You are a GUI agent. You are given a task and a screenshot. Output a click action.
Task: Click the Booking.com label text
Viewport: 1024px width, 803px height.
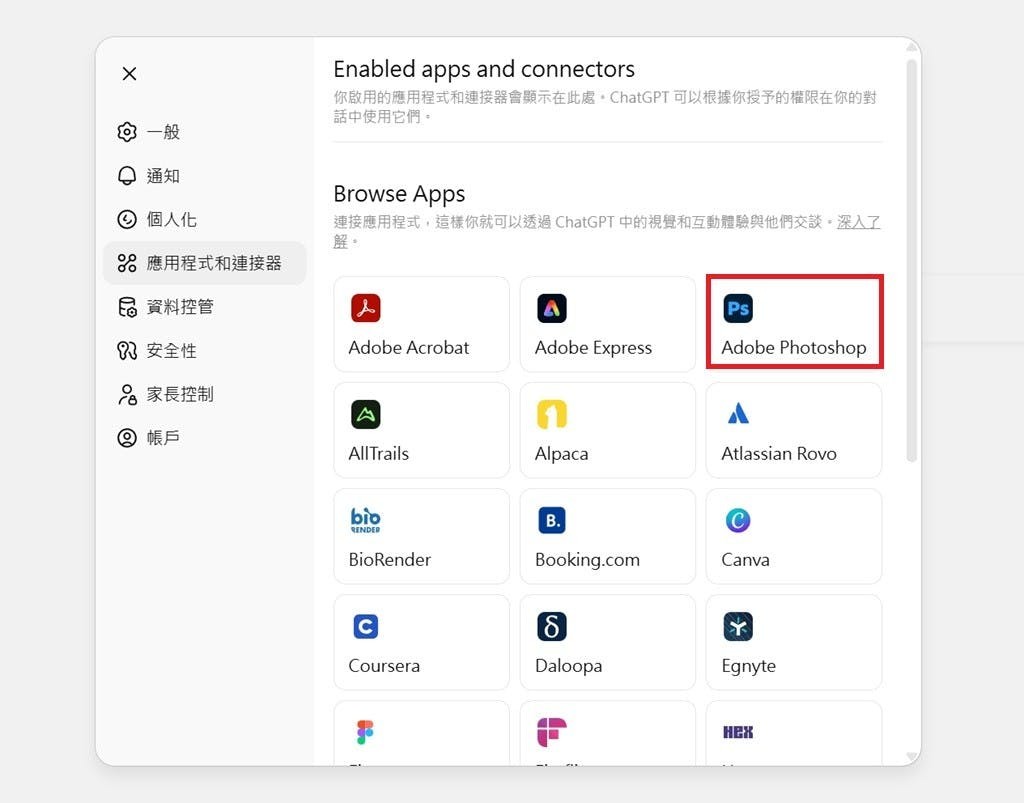[x=587, y=559]
